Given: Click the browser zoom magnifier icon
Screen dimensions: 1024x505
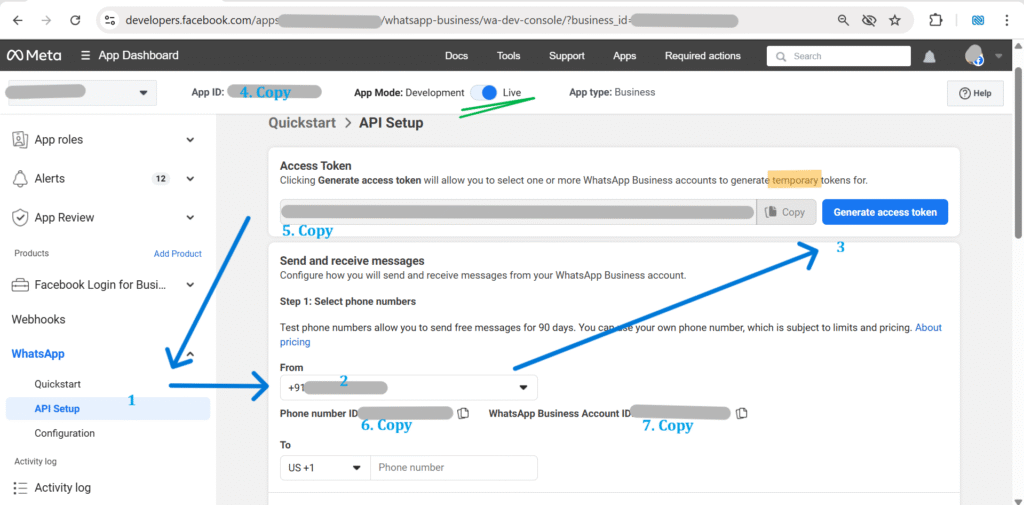Looking at the screenshot, I should click(843, 20).
